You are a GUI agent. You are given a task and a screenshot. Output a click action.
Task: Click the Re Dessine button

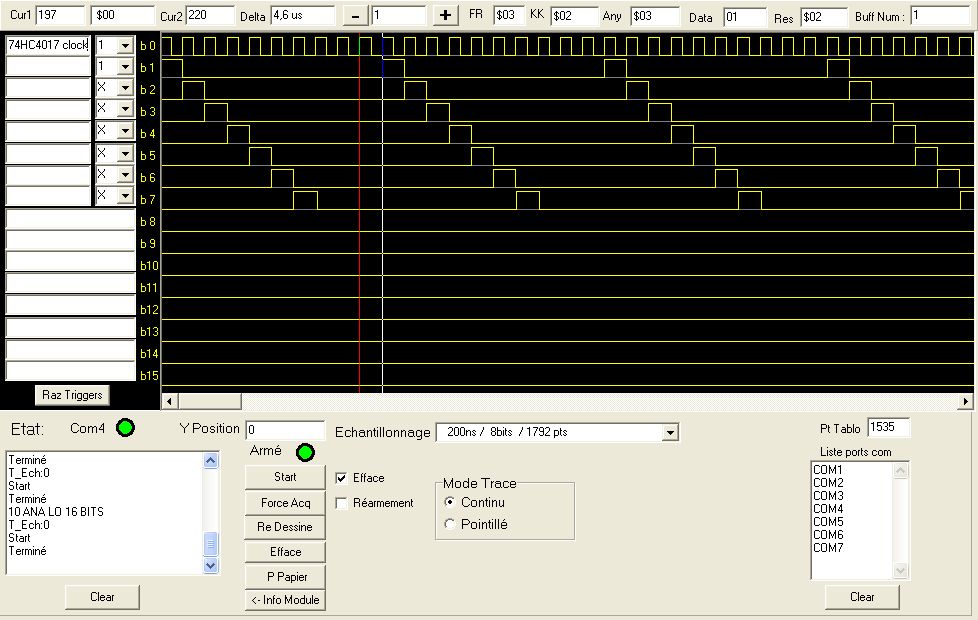[x=285, y=527]
